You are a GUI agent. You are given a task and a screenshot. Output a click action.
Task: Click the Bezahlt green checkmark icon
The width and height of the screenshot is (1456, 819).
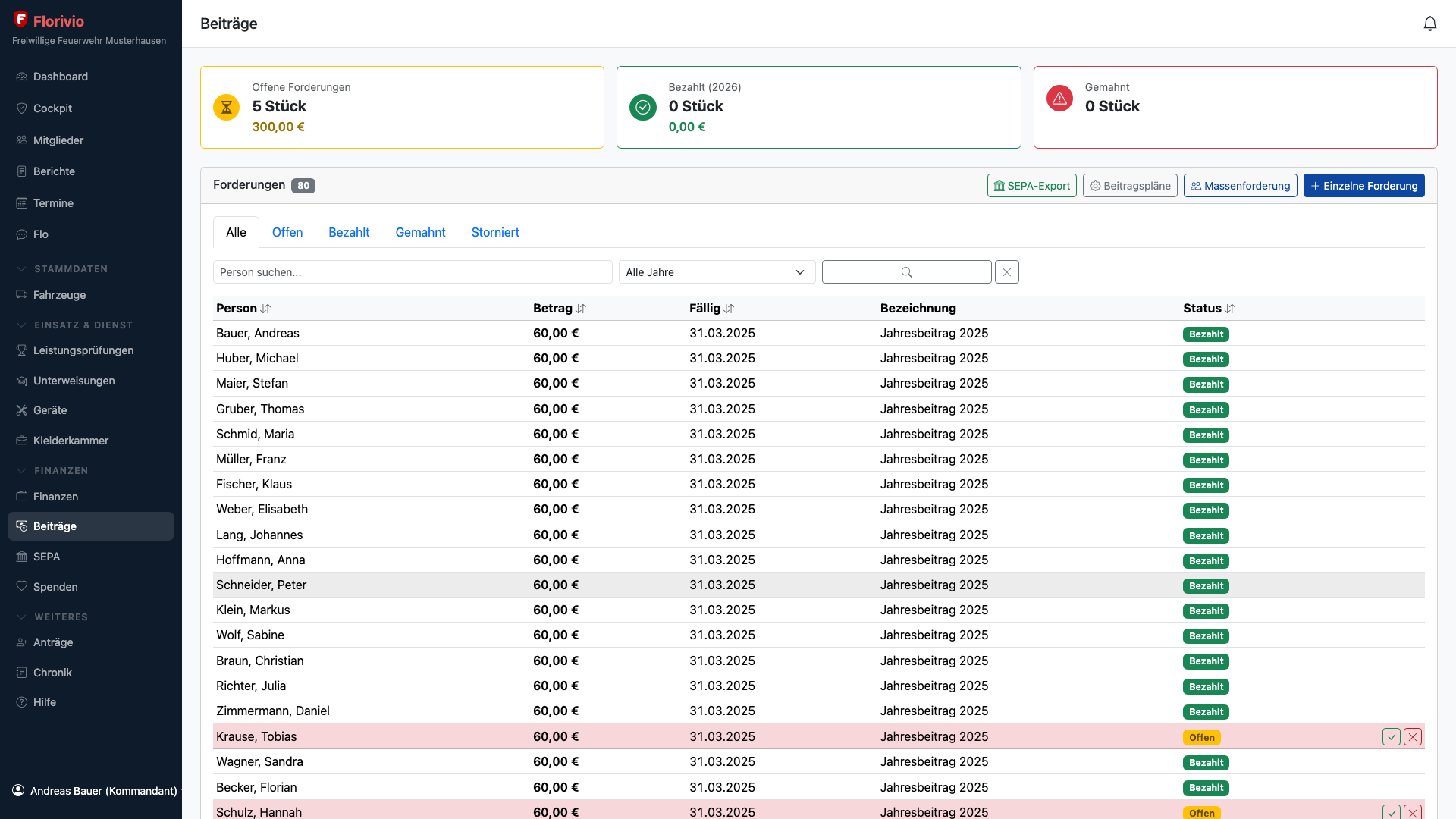[642, 107]
